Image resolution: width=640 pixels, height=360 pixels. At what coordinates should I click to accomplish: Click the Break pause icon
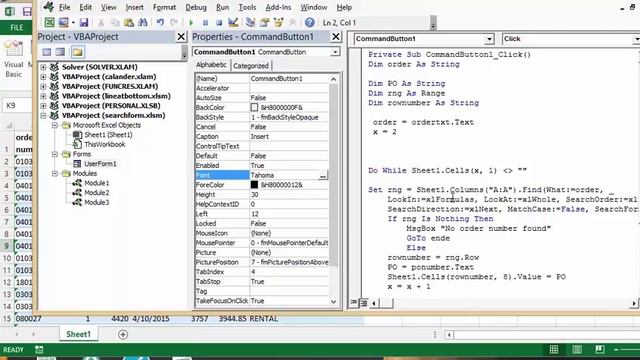(x=205, y=22)
